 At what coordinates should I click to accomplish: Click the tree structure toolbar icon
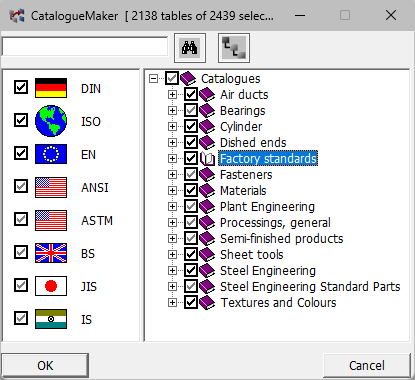click(234, 48)
